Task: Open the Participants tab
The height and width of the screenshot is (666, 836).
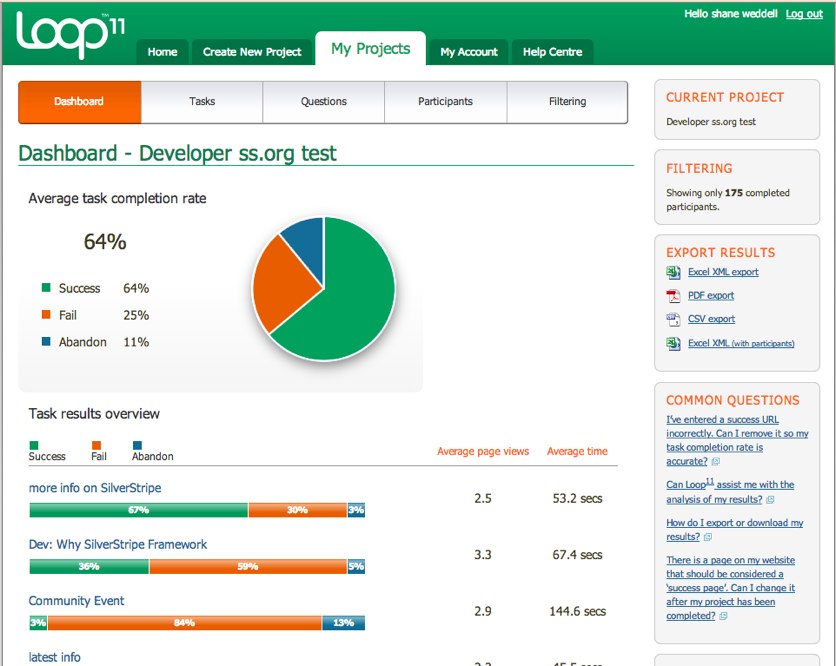Action: (445, 102)
